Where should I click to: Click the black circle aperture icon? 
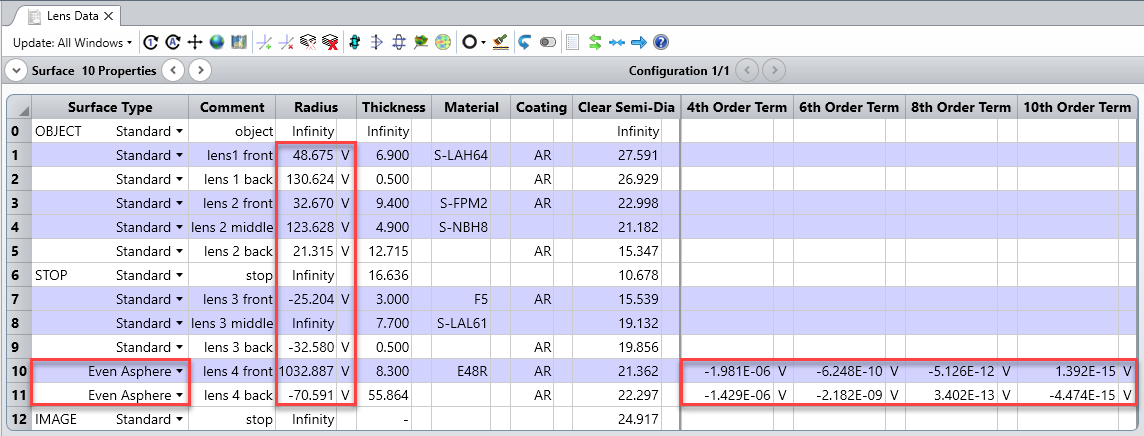tap(471, 43)
